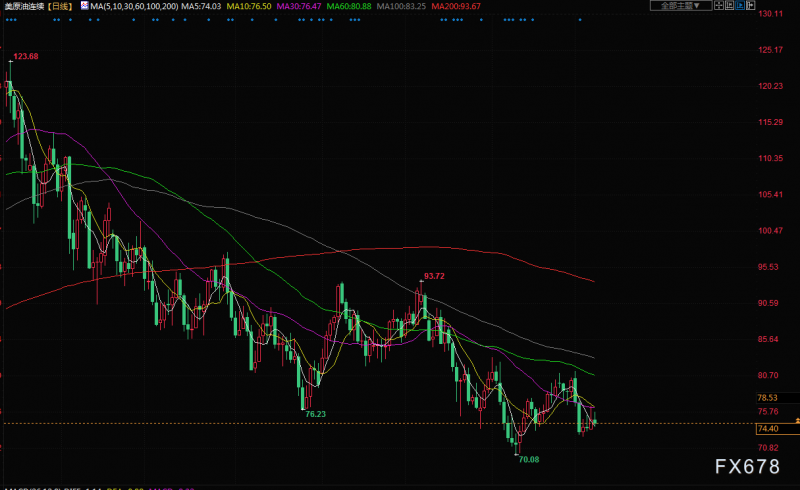This screenshot has width=800, height=490.
Task: Click the second chart layout icon
Action: [x=730, y=6]
